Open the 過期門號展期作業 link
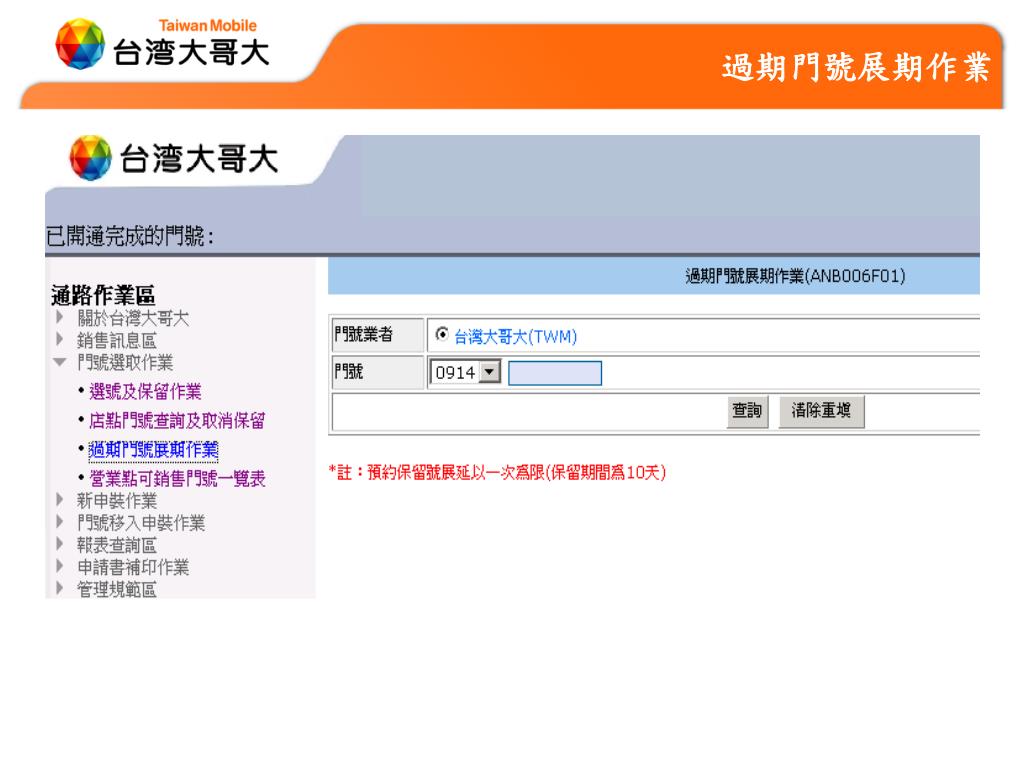Viewport: 1024px width, 768px height. (x=153, y=449)
